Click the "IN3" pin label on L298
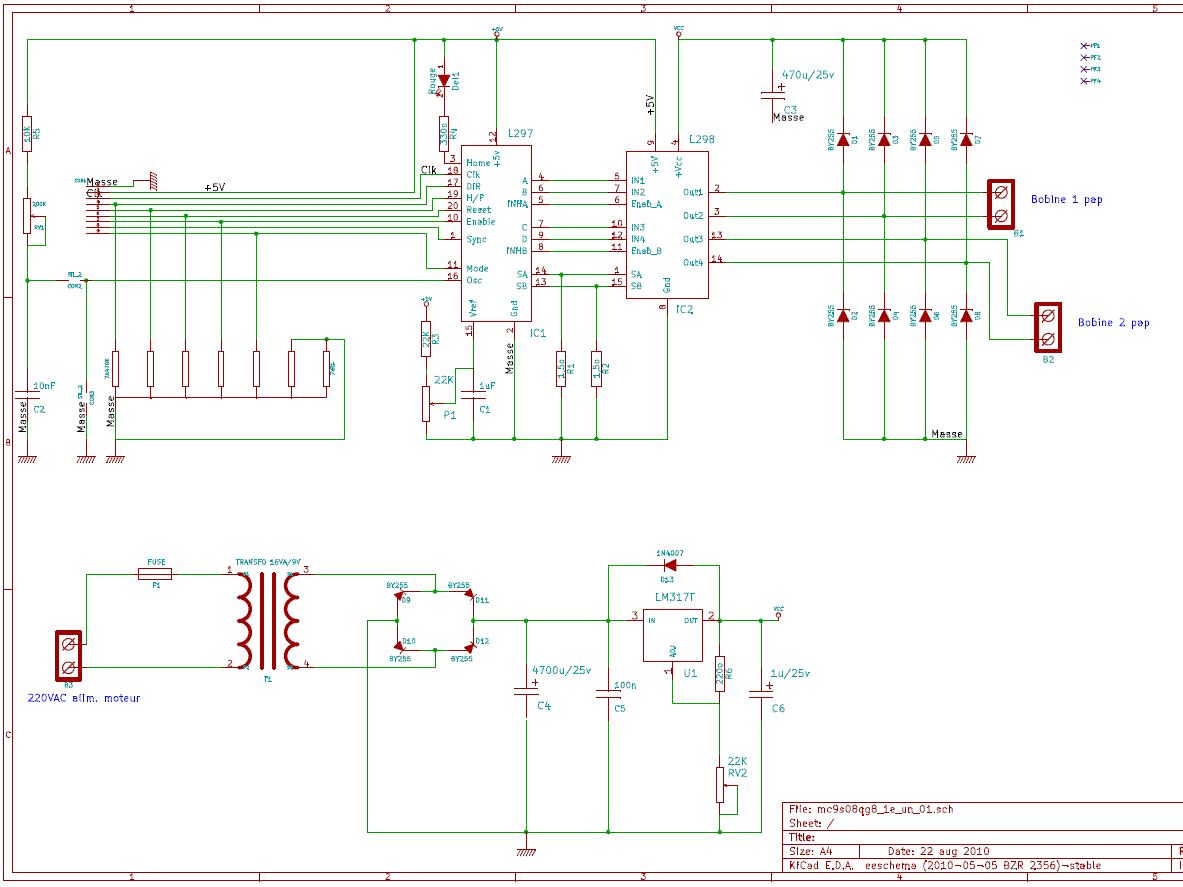Screen dimensions: 1183x887 [638, 227]
